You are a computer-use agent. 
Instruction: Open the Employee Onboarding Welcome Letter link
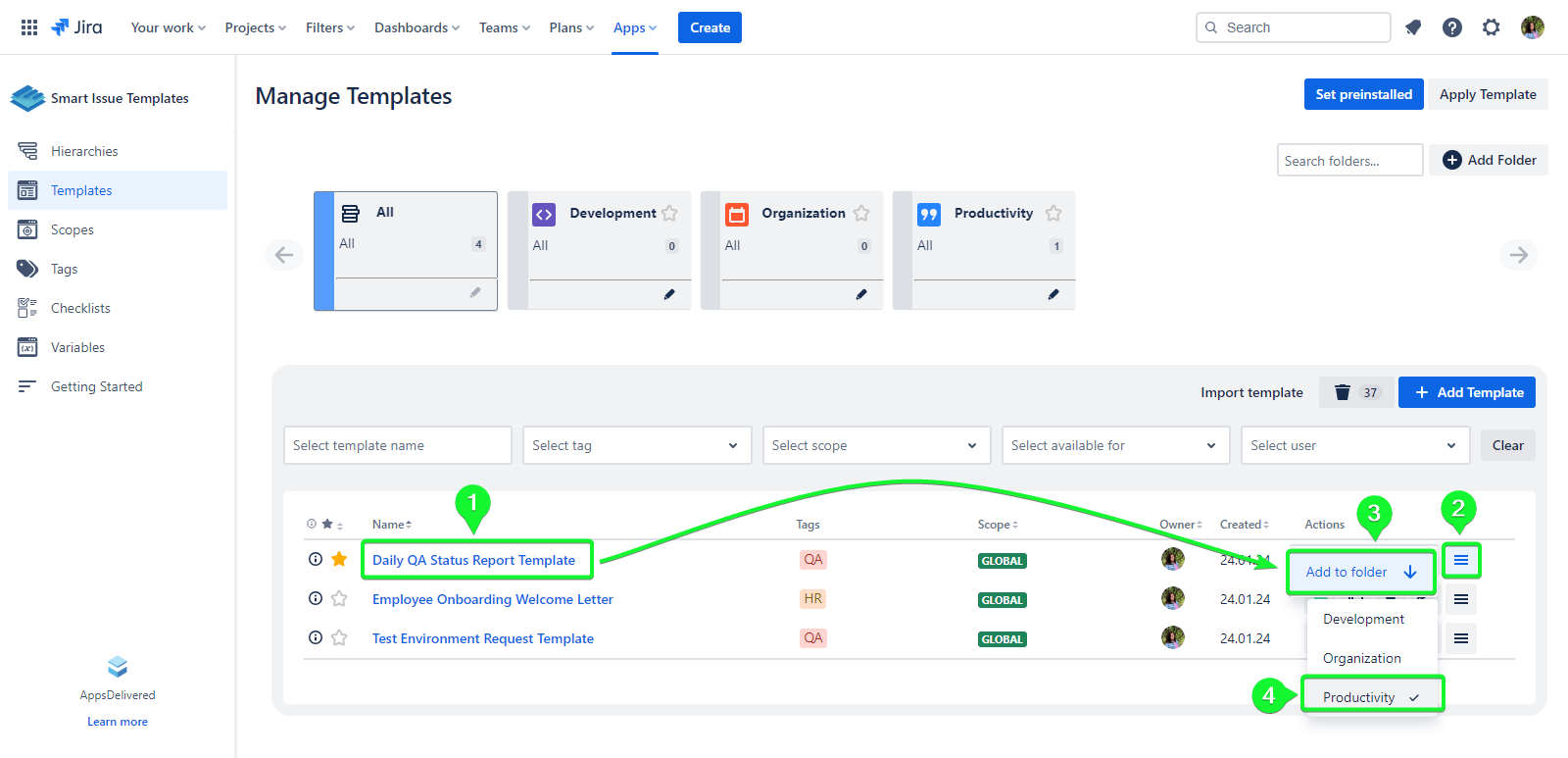[x=492, y=599]
